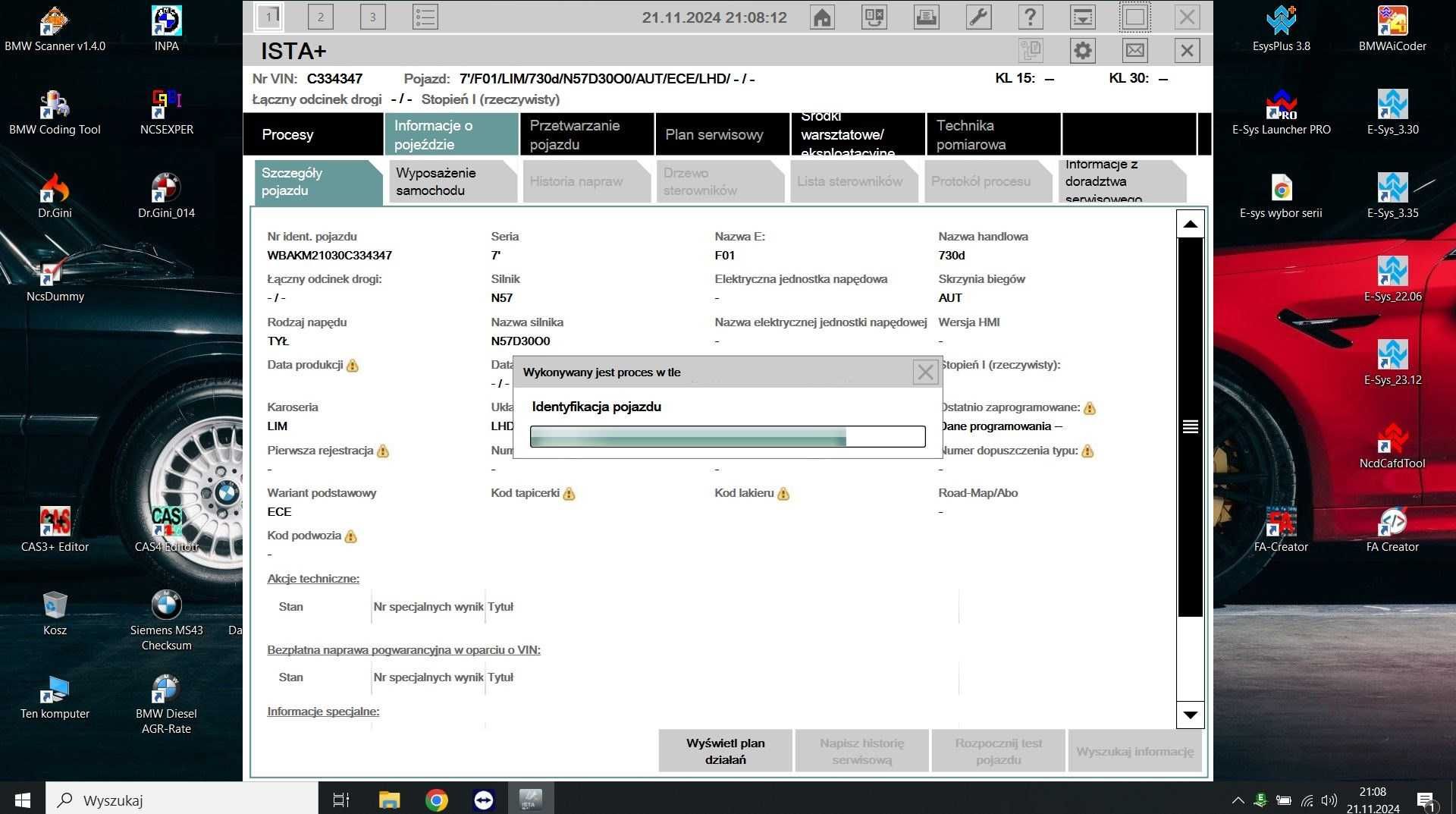Open BMW Coding Tool desktop icon
Viewport: 1456px width, 814px height.
55,112
